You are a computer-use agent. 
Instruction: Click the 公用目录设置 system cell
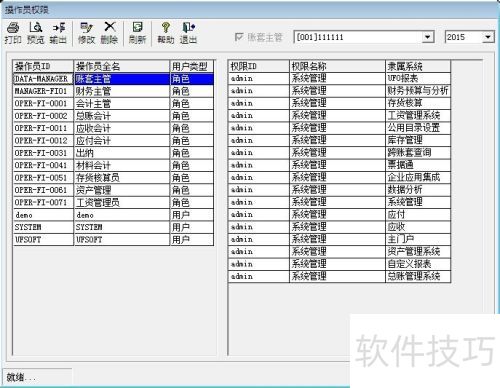[418, 128]
